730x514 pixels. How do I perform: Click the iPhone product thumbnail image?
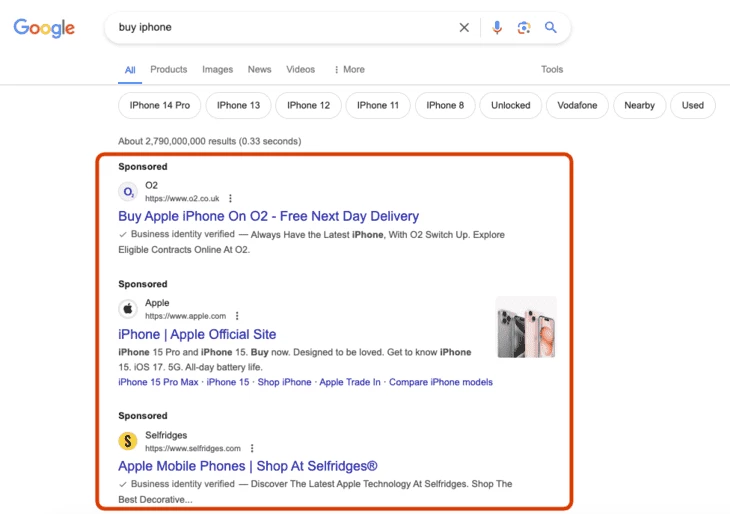(x=526, y=327)
